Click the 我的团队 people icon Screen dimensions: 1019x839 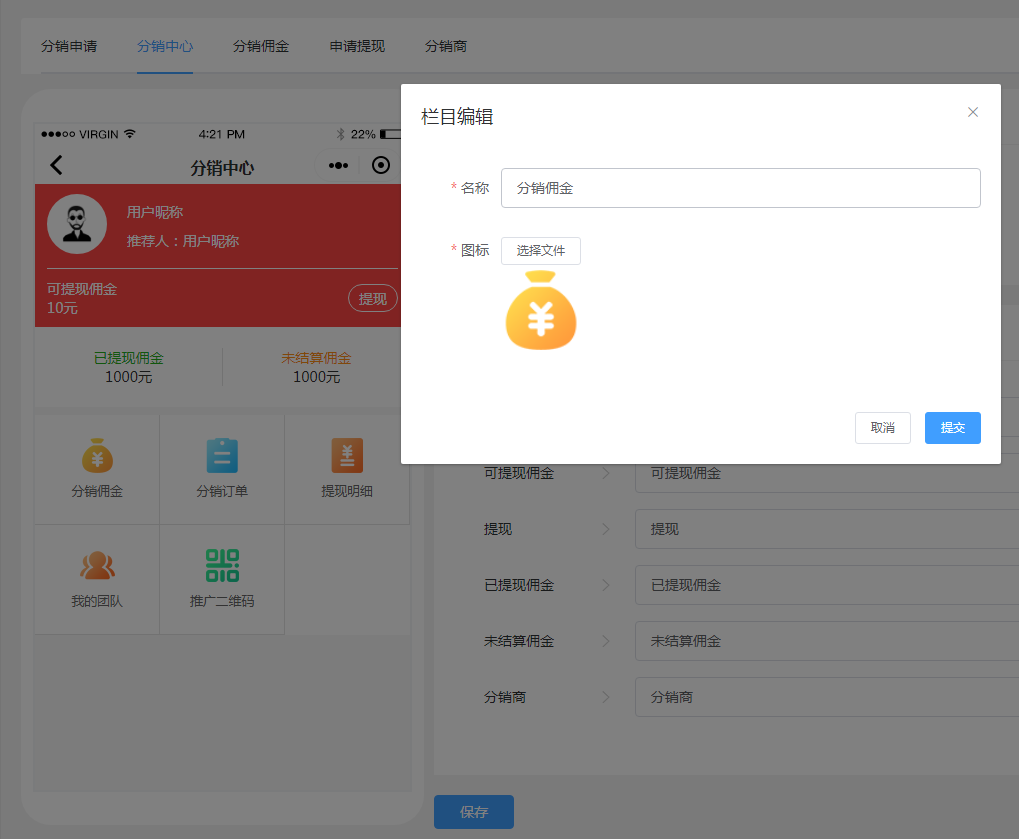click(97, 565)
